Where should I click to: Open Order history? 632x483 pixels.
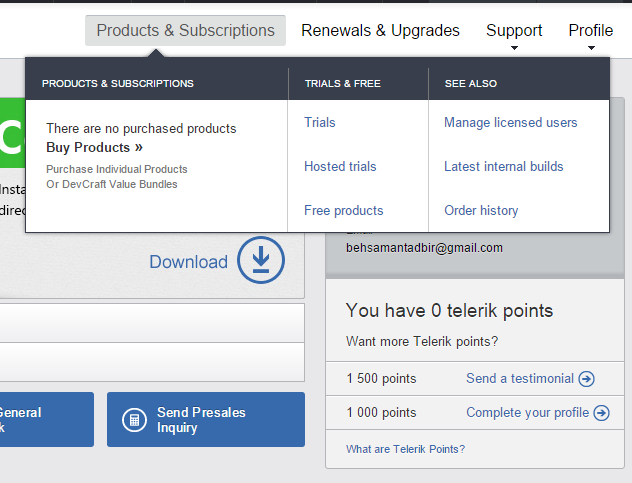coord(481,210)
